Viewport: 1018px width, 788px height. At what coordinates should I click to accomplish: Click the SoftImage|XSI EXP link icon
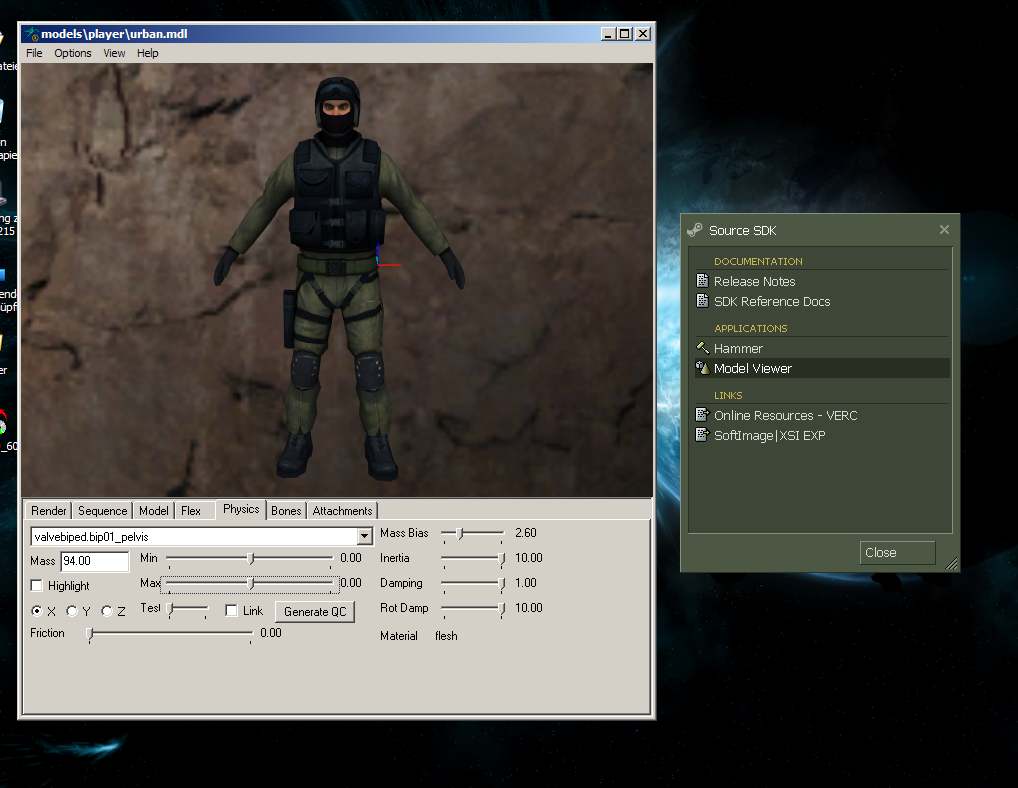coord(702,434)
